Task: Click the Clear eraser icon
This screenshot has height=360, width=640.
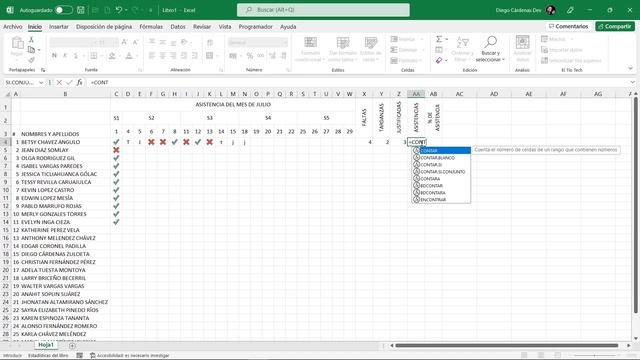Action: point(439,60)
